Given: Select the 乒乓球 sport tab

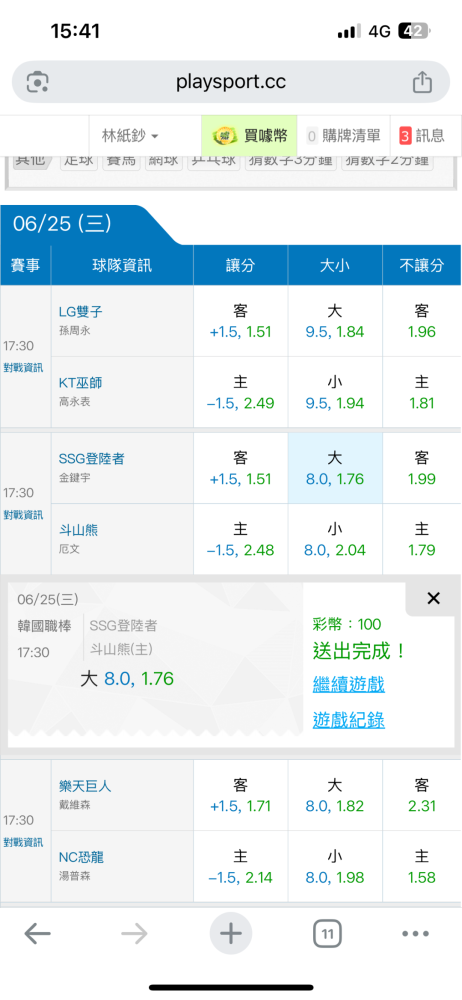Looking at the screenshot, I should click(213, 161).
